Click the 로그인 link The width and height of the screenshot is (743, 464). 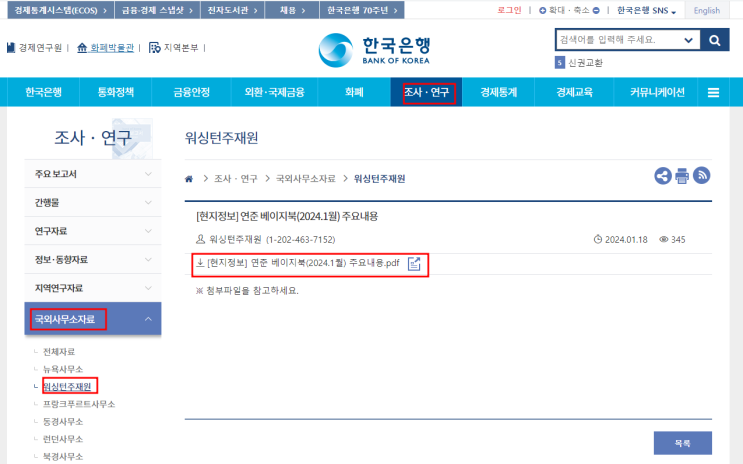pyautogui.click(x=509, y=10)
